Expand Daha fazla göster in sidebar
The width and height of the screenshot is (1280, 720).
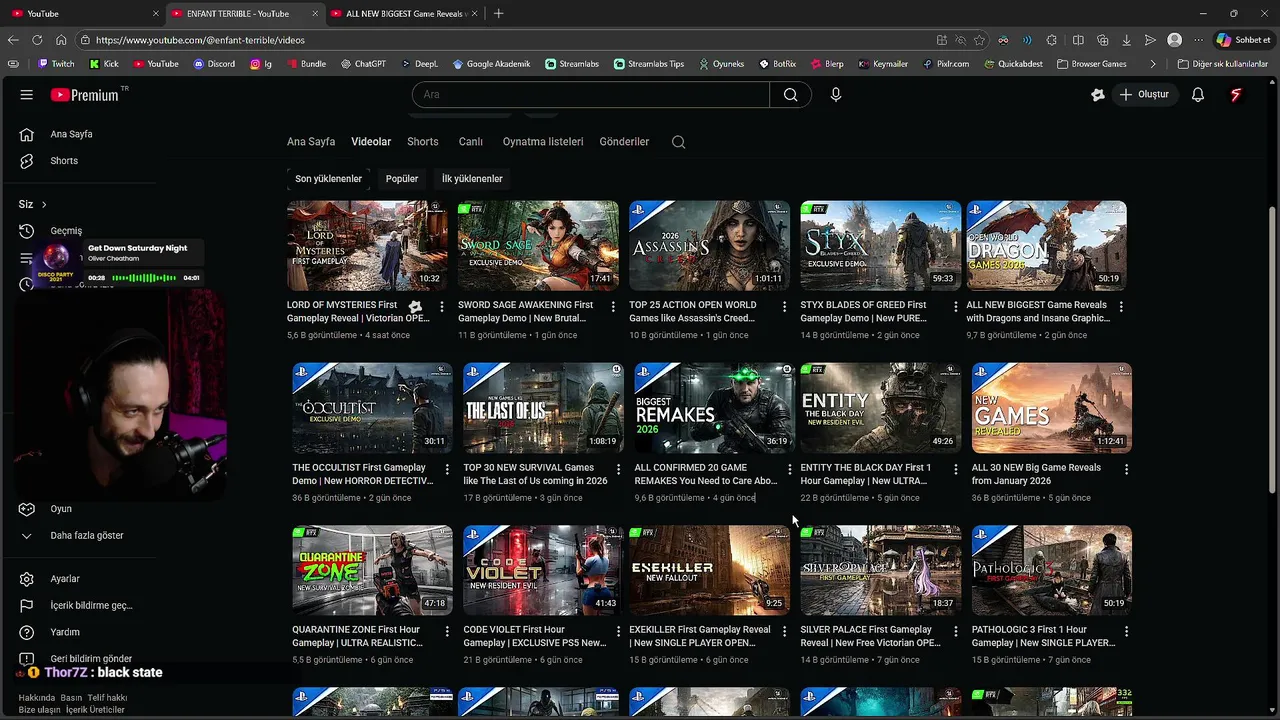pos(87,536)
